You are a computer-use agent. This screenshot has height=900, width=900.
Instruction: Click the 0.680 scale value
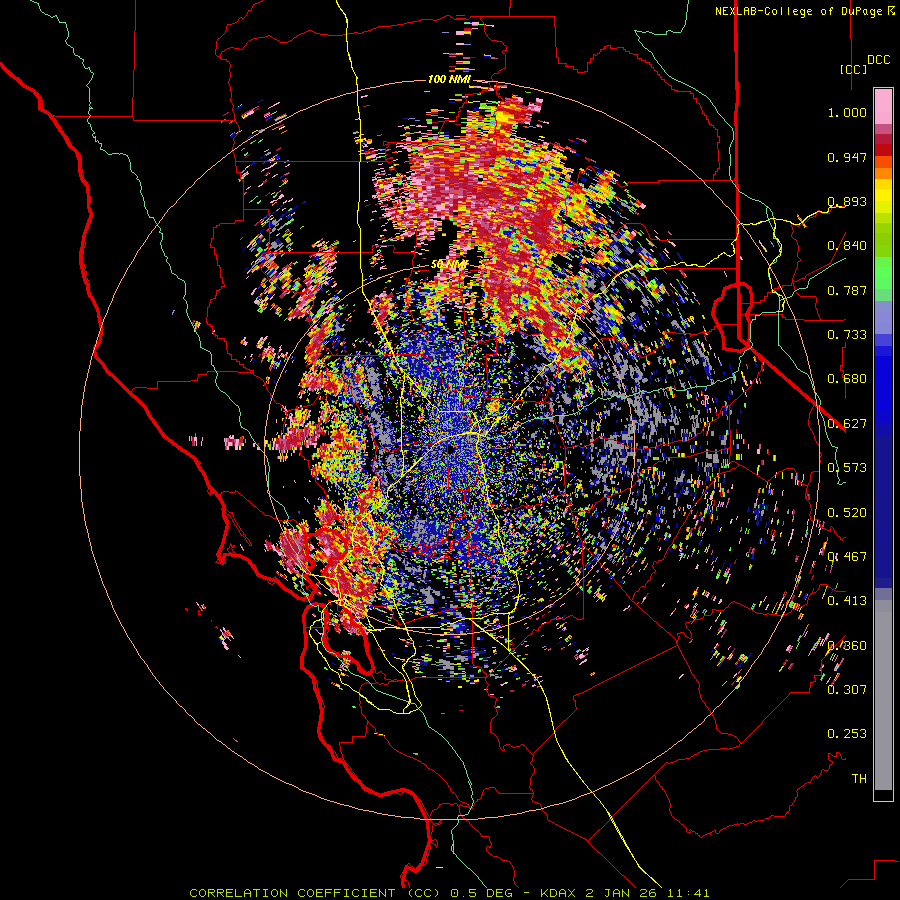[847, 379]
